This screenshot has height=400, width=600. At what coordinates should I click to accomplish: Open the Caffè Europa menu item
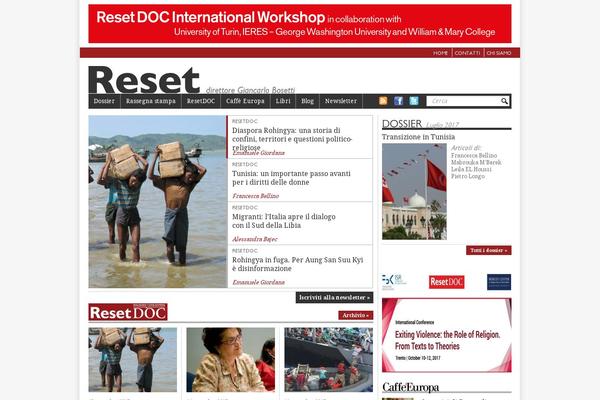(x=245, y=101)
